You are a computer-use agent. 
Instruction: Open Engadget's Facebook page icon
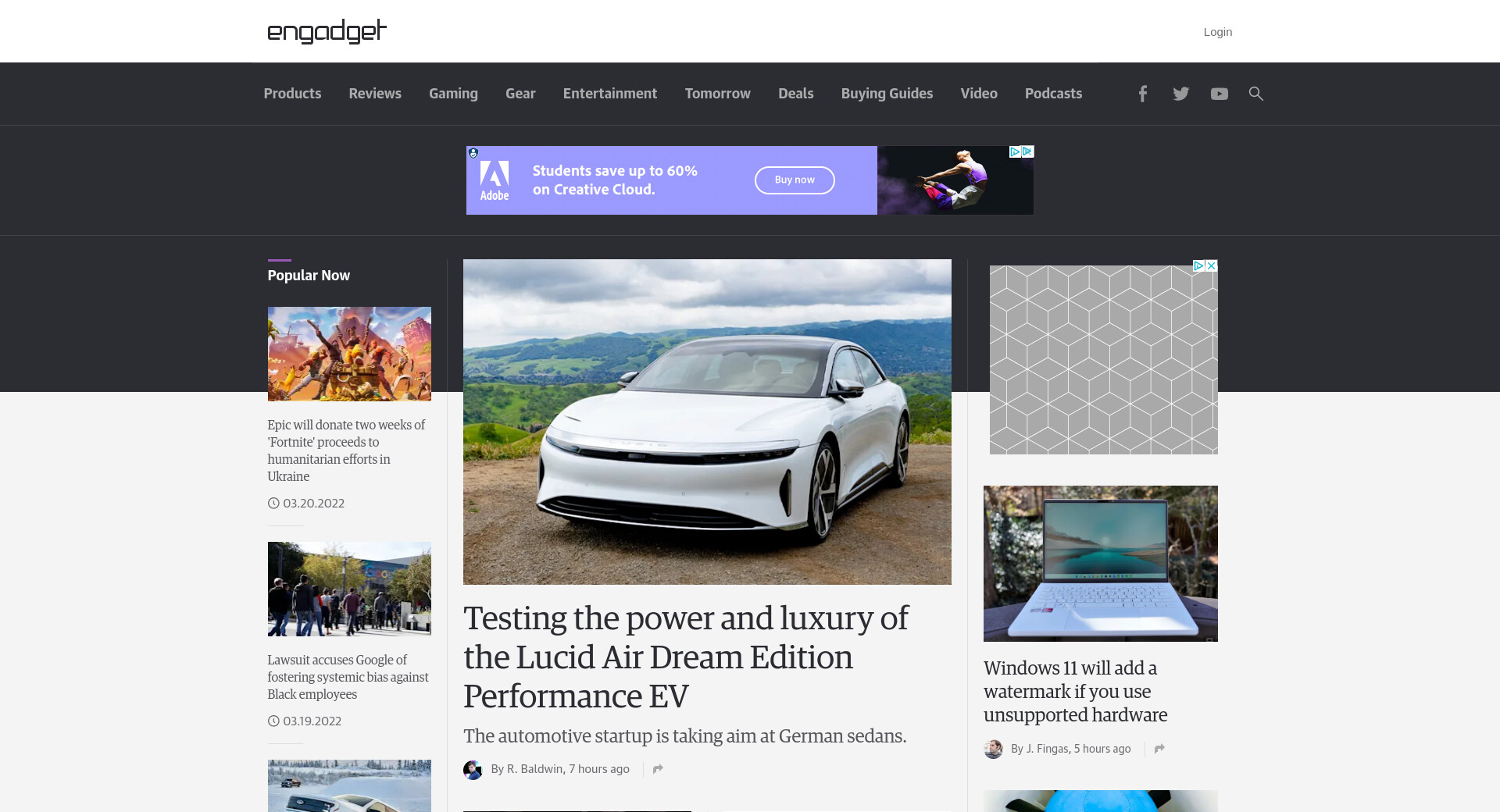pyautogui.click(x=1142, y=94)
